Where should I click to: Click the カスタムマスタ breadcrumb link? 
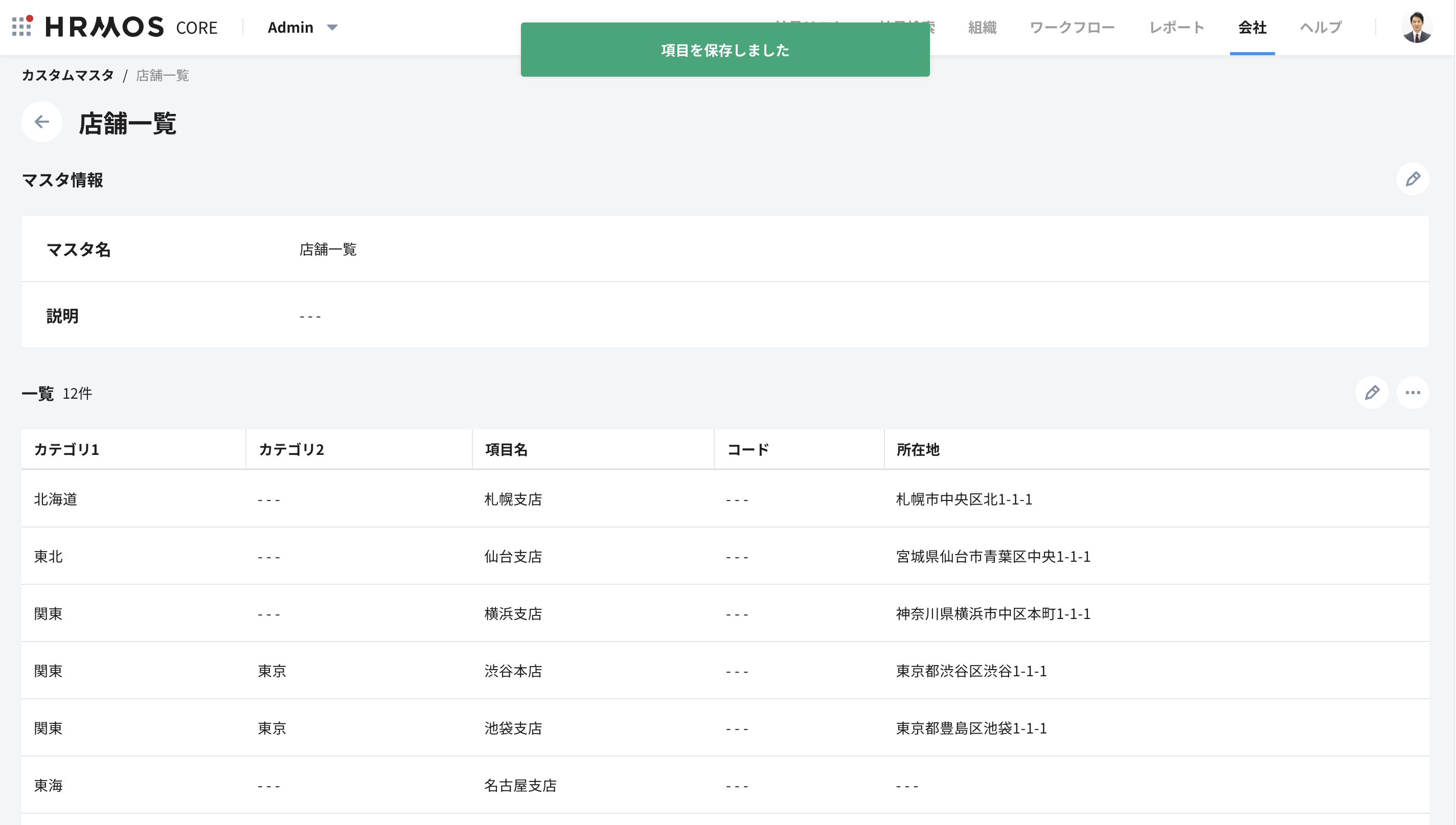[68, 75]
